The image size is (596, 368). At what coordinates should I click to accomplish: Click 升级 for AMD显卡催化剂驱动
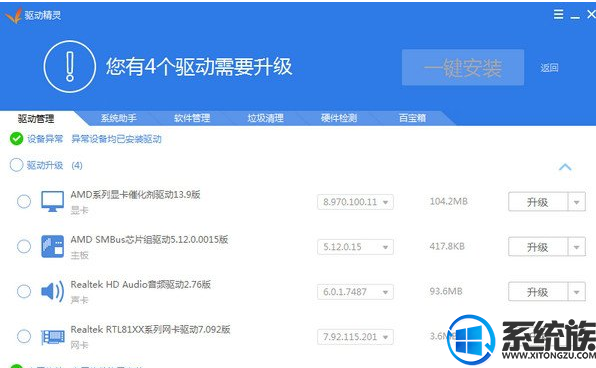[538, 202]
